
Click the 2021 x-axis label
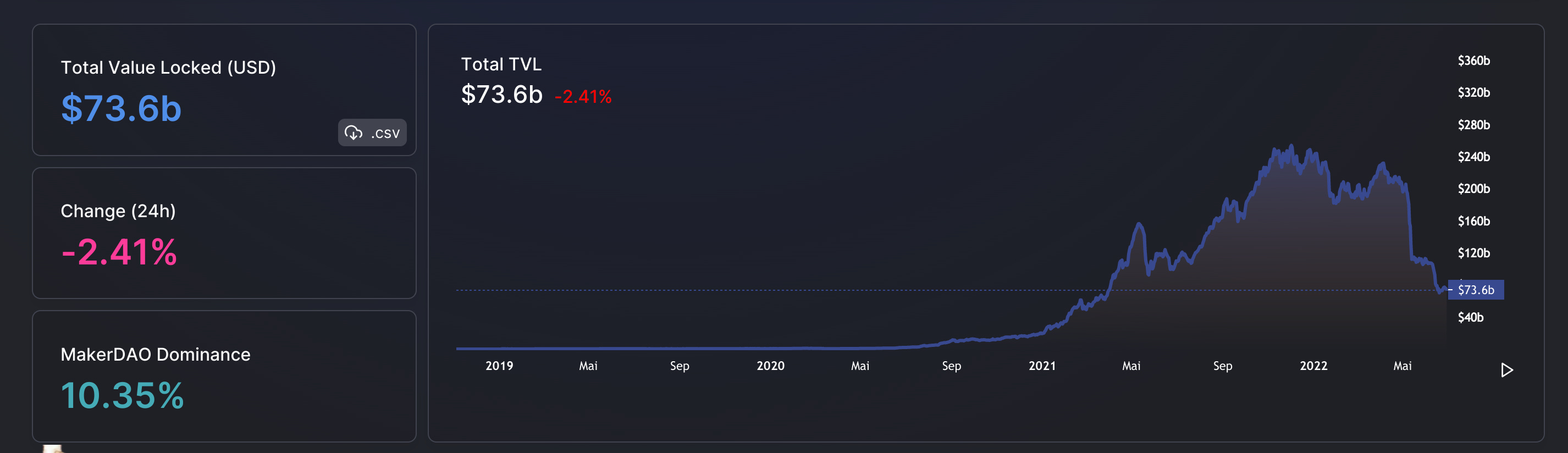click(x=1042, y=366)
